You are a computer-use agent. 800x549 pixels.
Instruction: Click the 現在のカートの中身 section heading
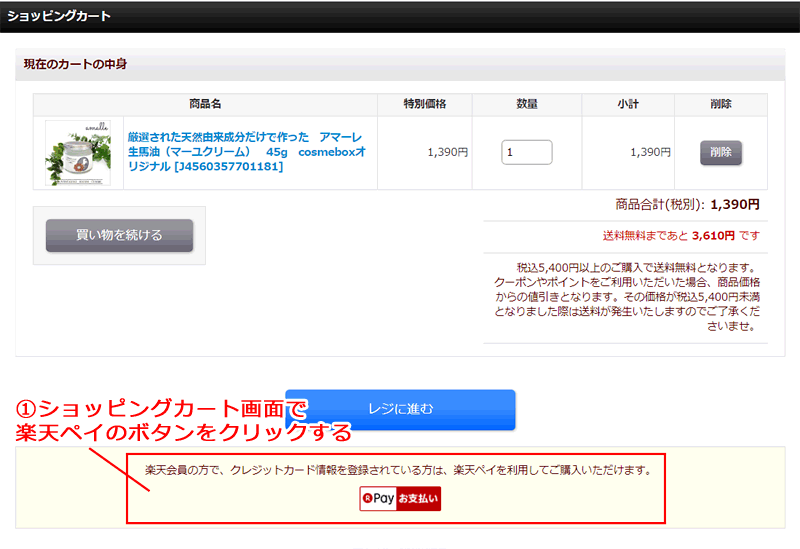(x=76, y=65)
